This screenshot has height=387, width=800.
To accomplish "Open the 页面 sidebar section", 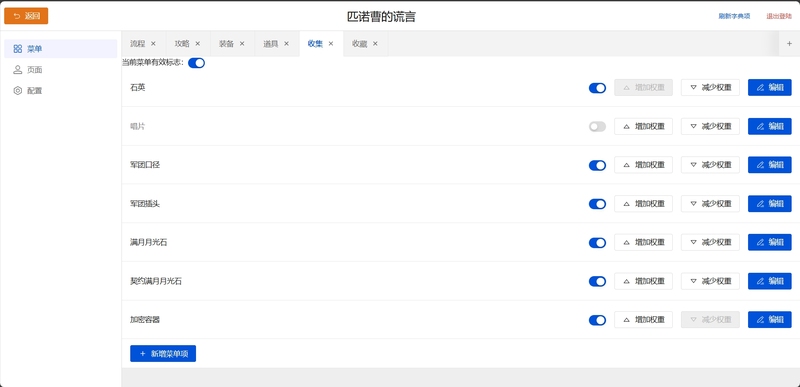I will pyautogui.click(x=61, y=70).
